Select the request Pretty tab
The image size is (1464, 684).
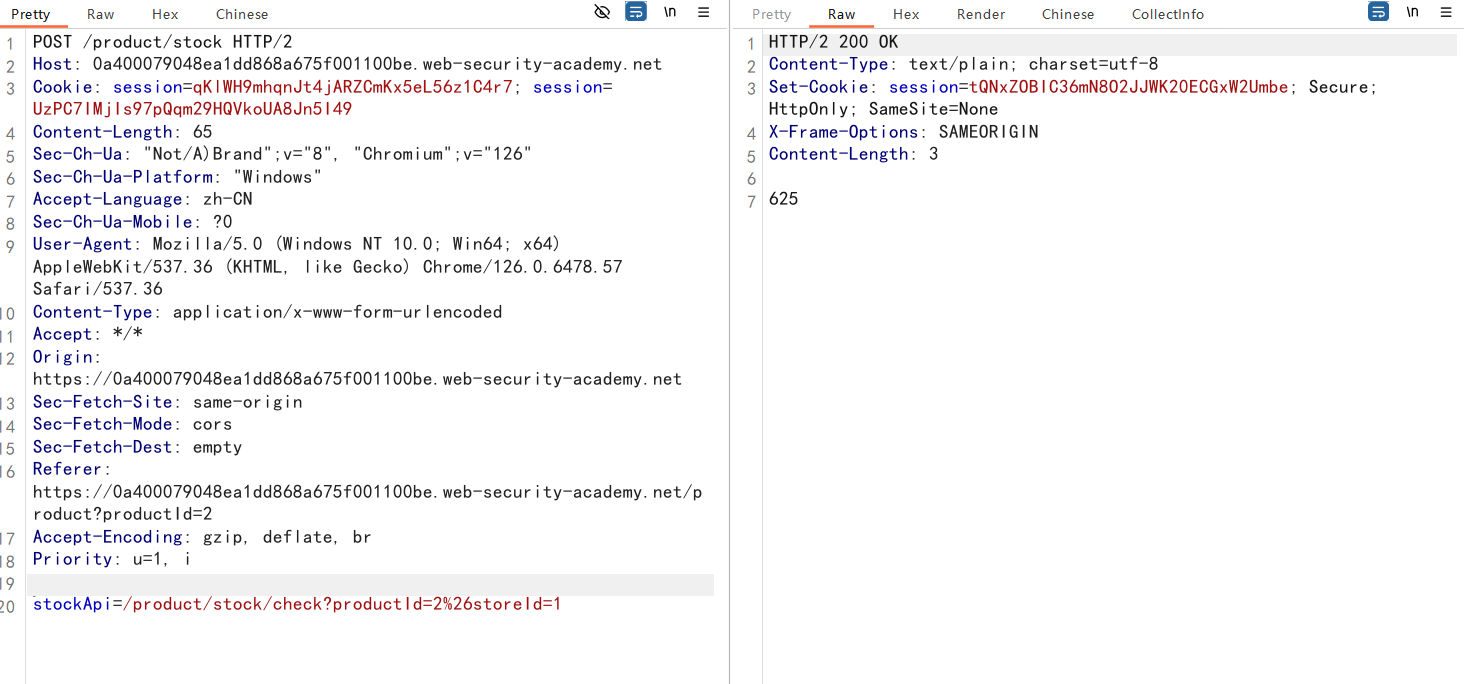click(x=31, y=14)
